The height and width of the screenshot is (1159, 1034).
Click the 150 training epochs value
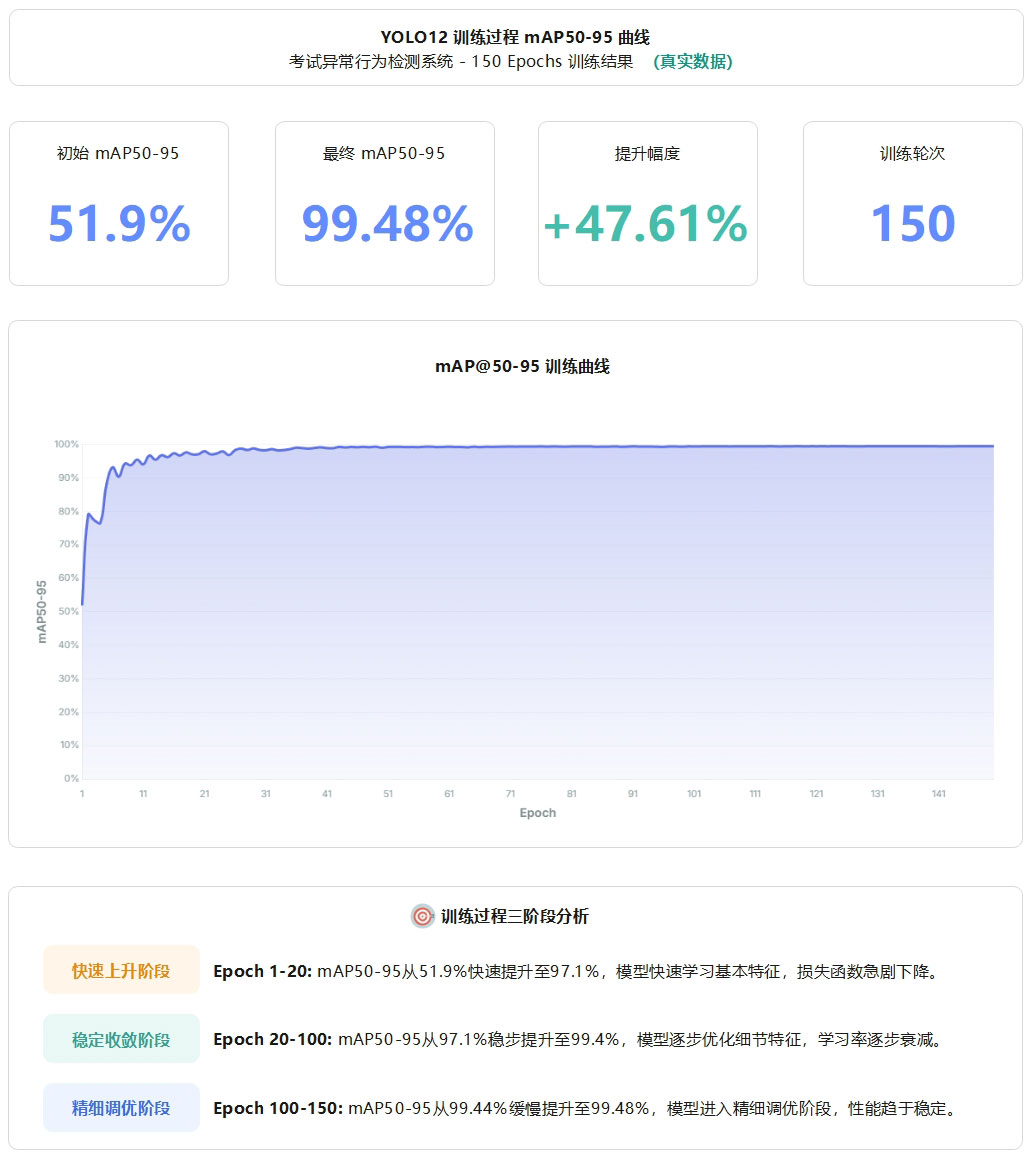[912, 224]
